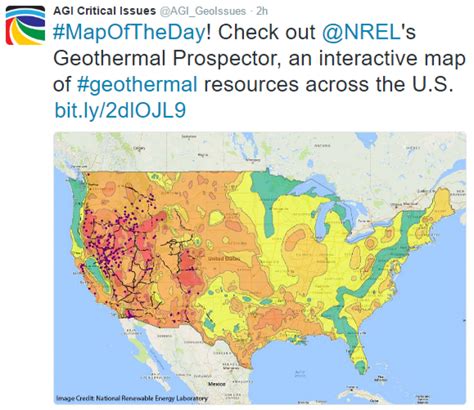Click the Mexico label on the map
The height and width of the screenshot is (410, 474).
point(217,384)
